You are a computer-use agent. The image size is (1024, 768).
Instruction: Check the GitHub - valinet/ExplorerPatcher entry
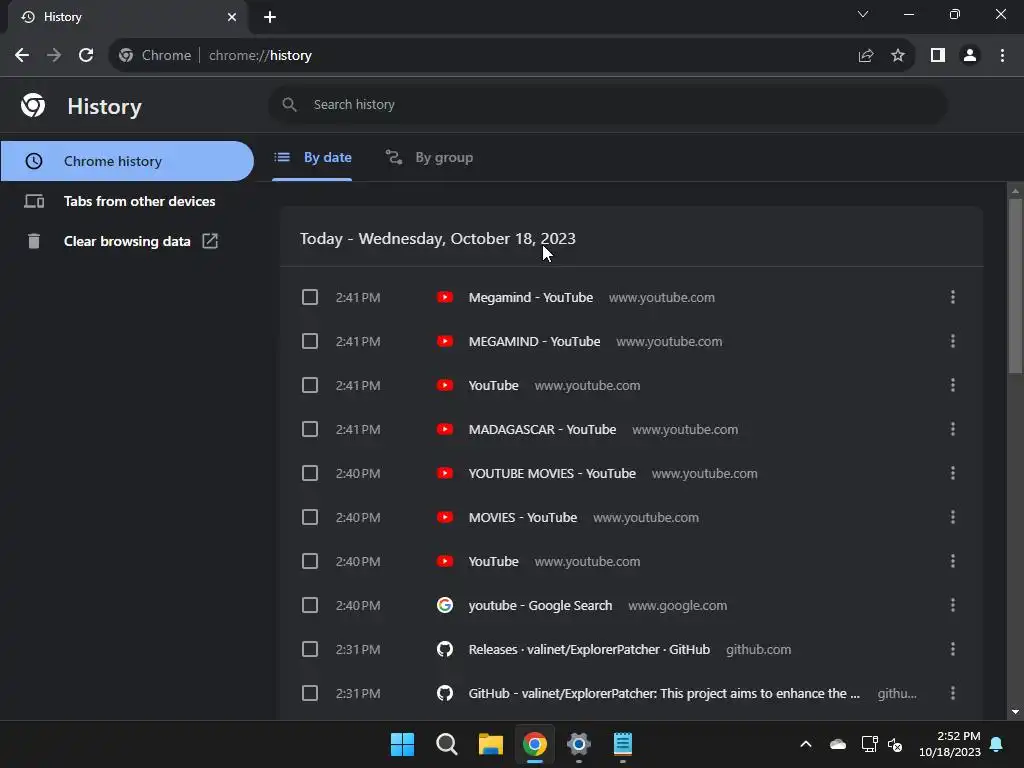click(310, 693)
